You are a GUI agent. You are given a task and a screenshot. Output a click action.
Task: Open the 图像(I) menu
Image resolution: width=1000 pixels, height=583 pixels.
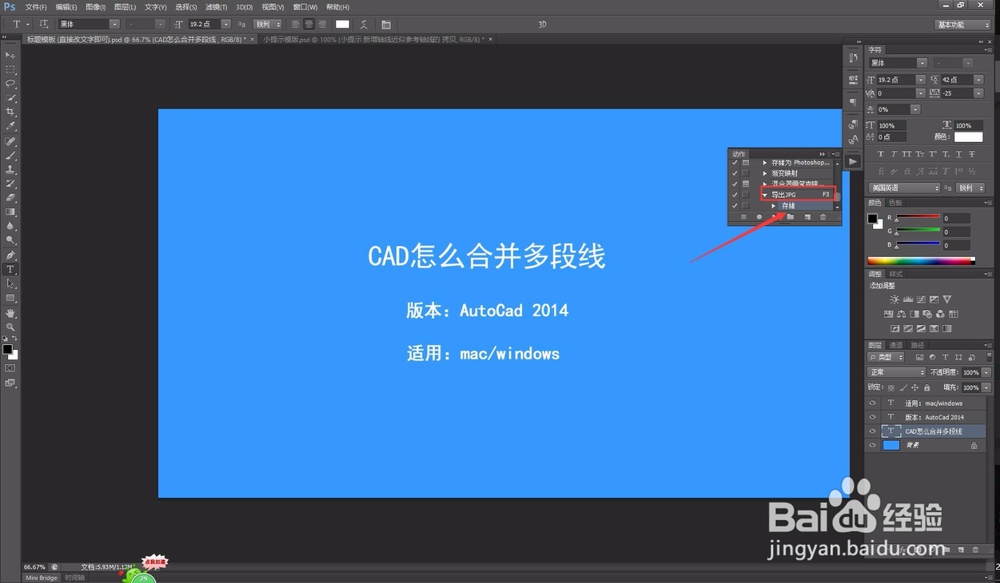pyautogui.click(x=96, y=7)
